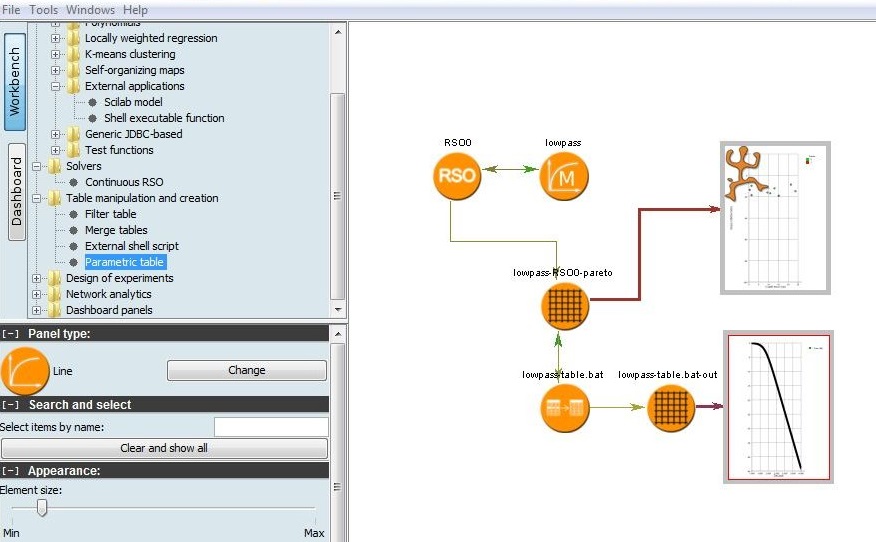
Task: Collapse the Appearance section
Action: (11, 470)
